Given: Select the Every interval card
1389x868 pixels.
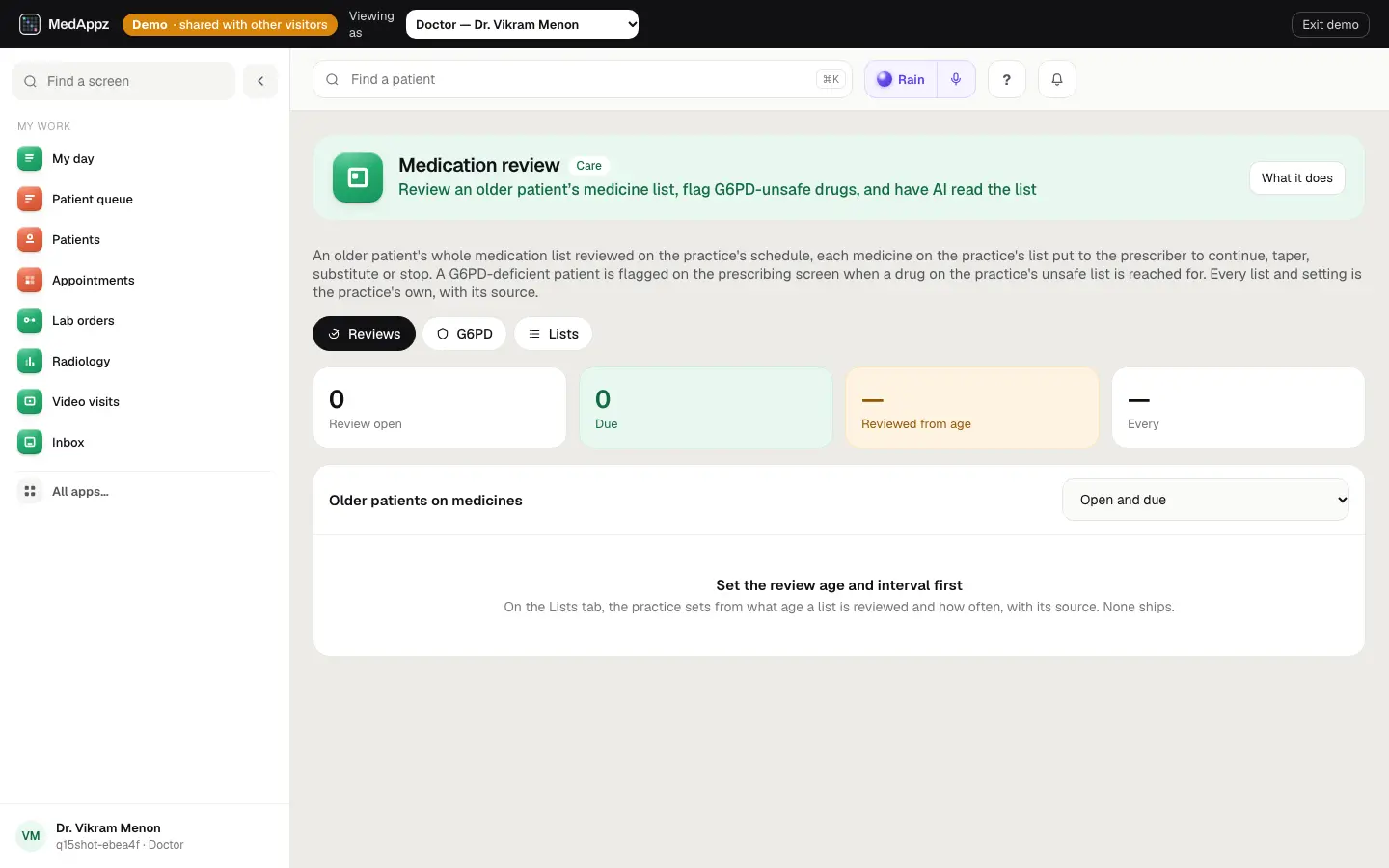Looking at the screenshot, I should tap(1239, 407).
